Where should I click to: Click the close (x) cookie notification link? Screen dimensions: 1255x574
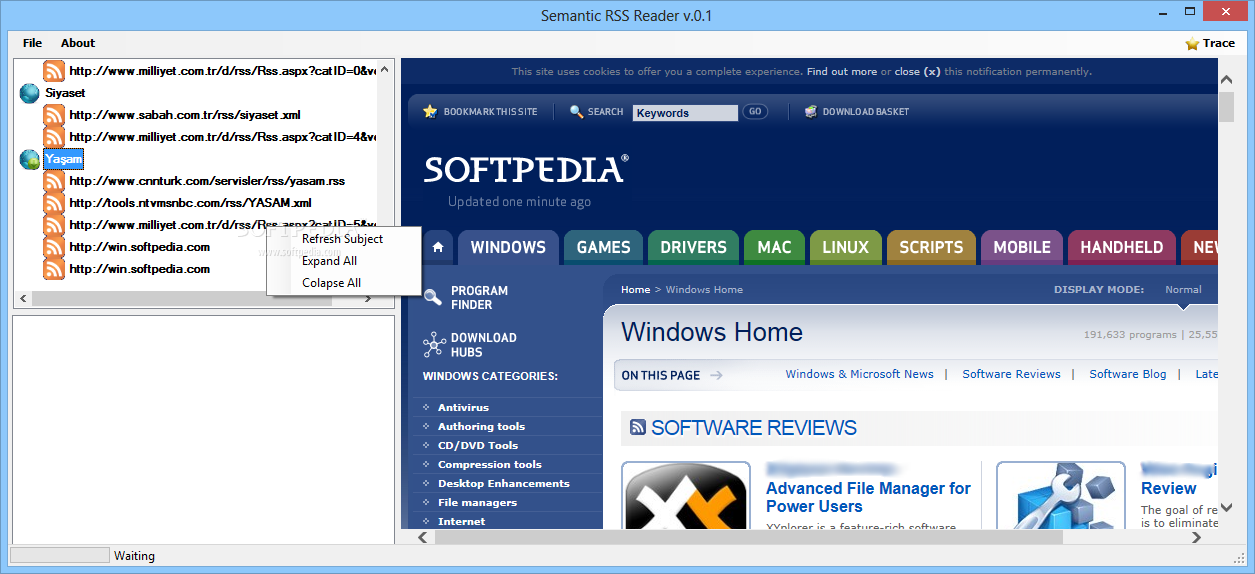click(x=917, y=72)
